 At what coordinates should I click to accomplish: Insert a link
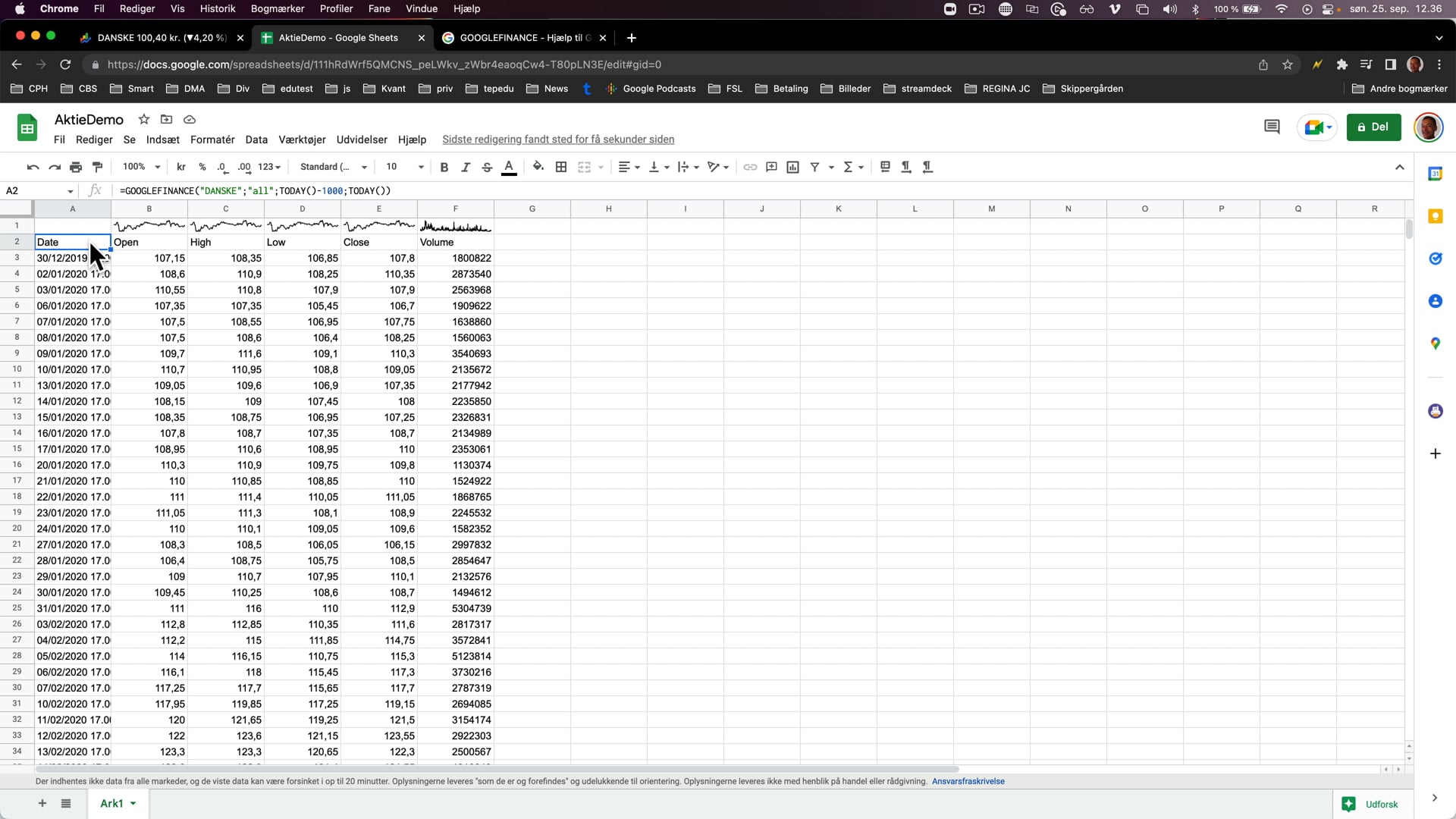click(750, 167)
